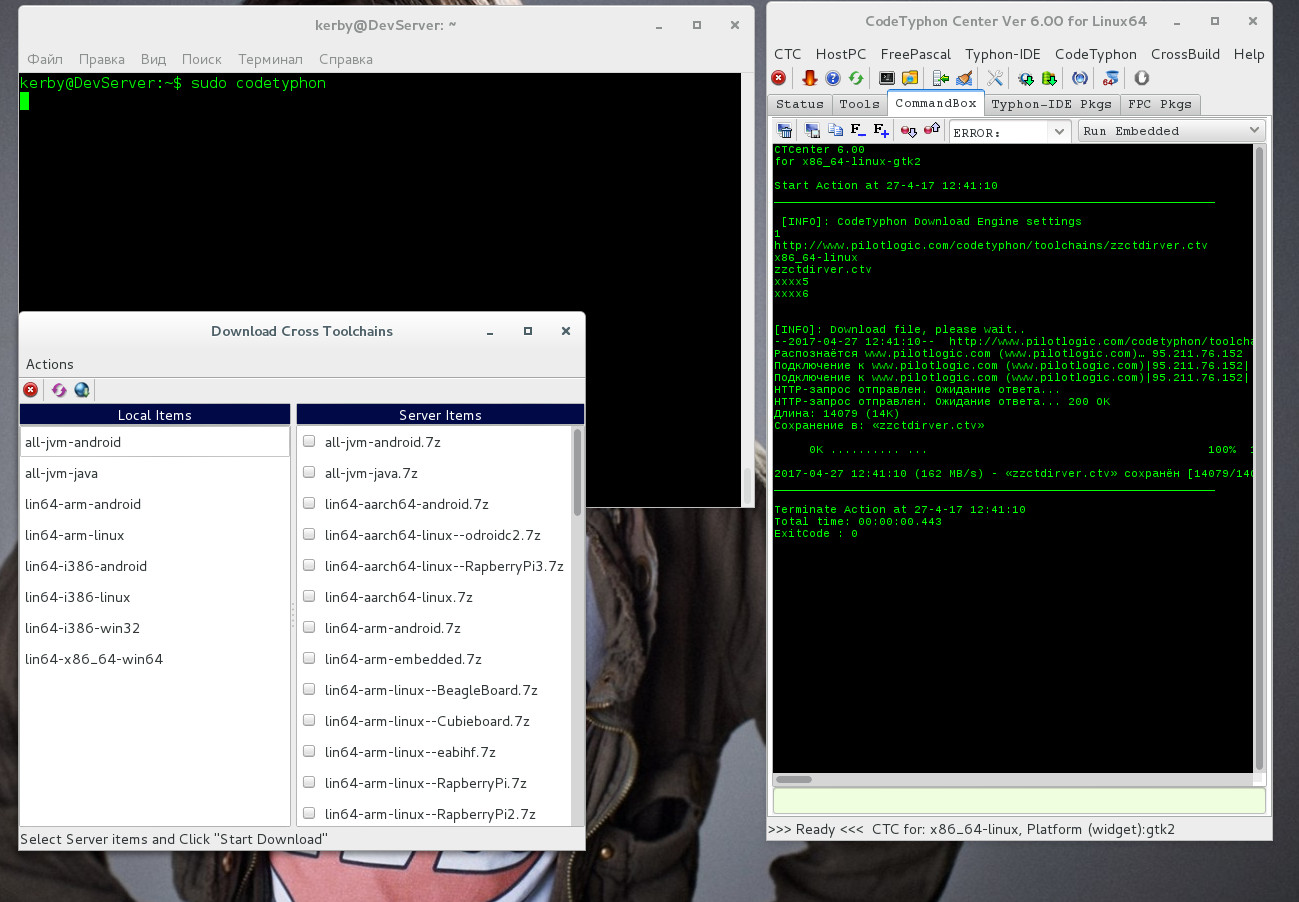The image size is (1299, 902).
Task: Open the blue help question-mark icon
Action: click(x=833, y=78)
